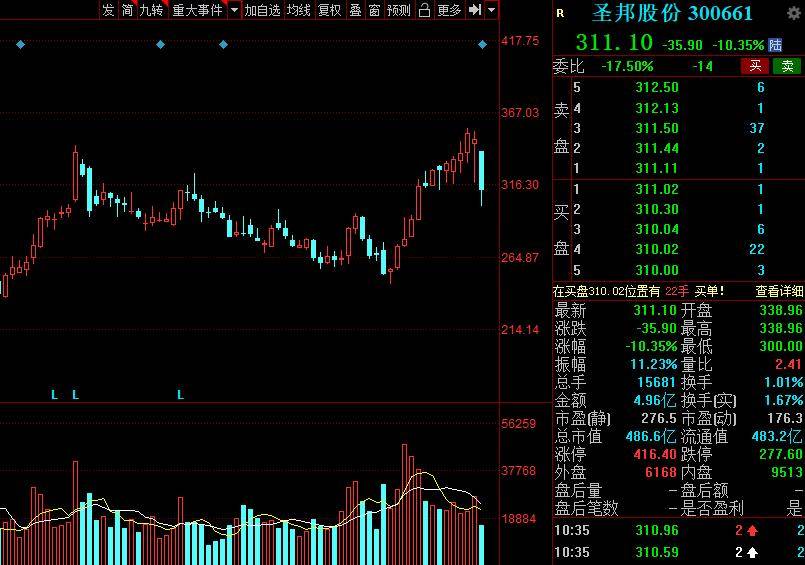Toggle the 预测 forecast option
Image resolution: width=805 pixels, height=565 pixels.
coord(399,10)
